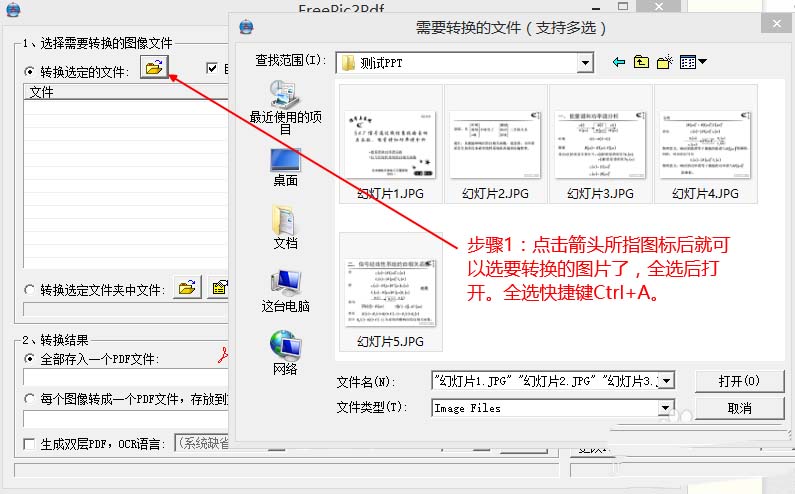
Task: Minimize the FreePic2Pdf window
Action: tap(596, 7)
